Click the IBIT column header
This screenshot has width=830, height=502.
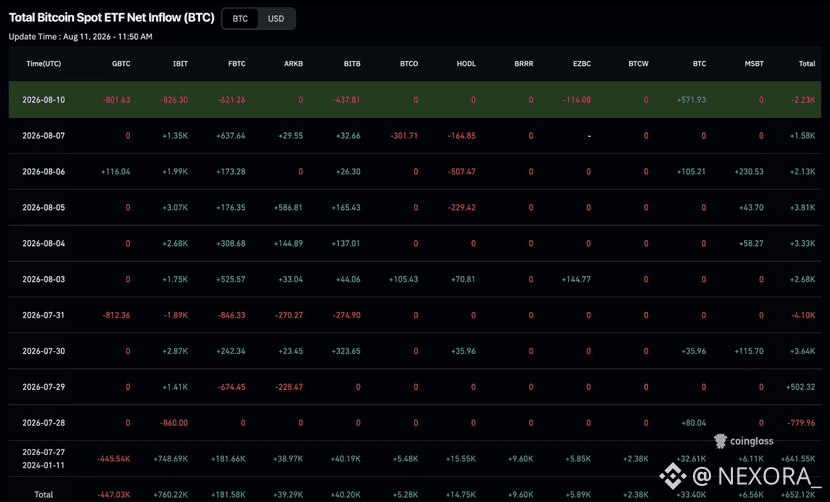[x=181, y=64]
